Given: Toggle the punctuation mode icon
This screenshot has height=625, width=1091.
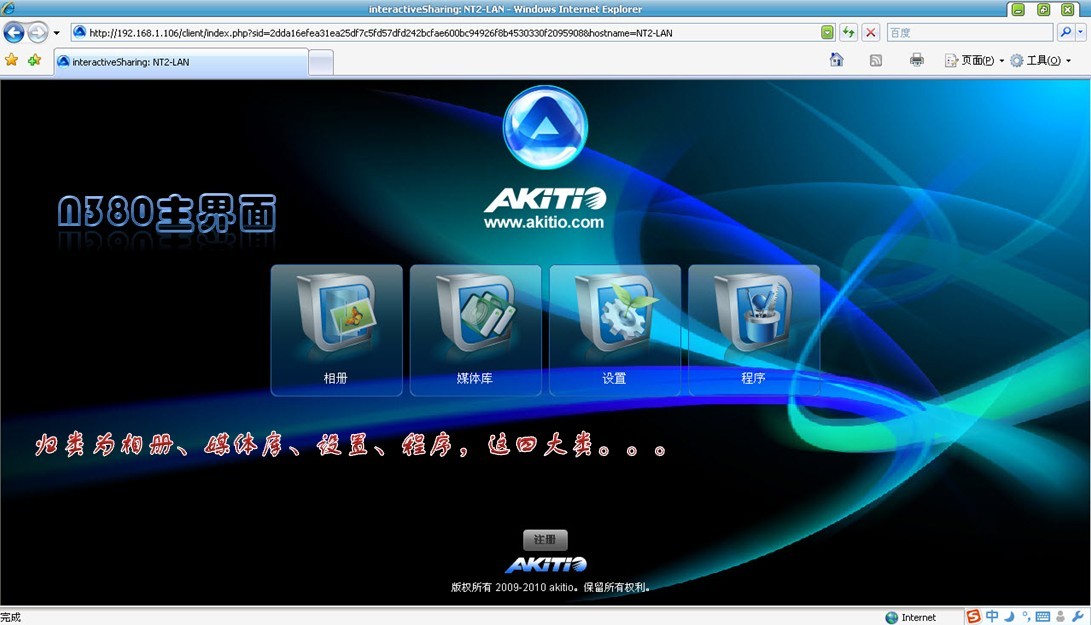Looking at the screenshot, I should pyautogui.click(x=1026, y=616).
